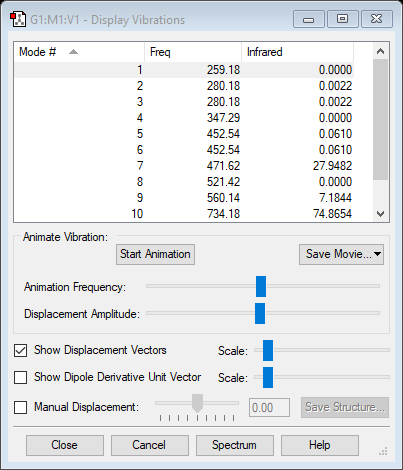Click the GaussView molecule icon in title bar

click(18, 19)
